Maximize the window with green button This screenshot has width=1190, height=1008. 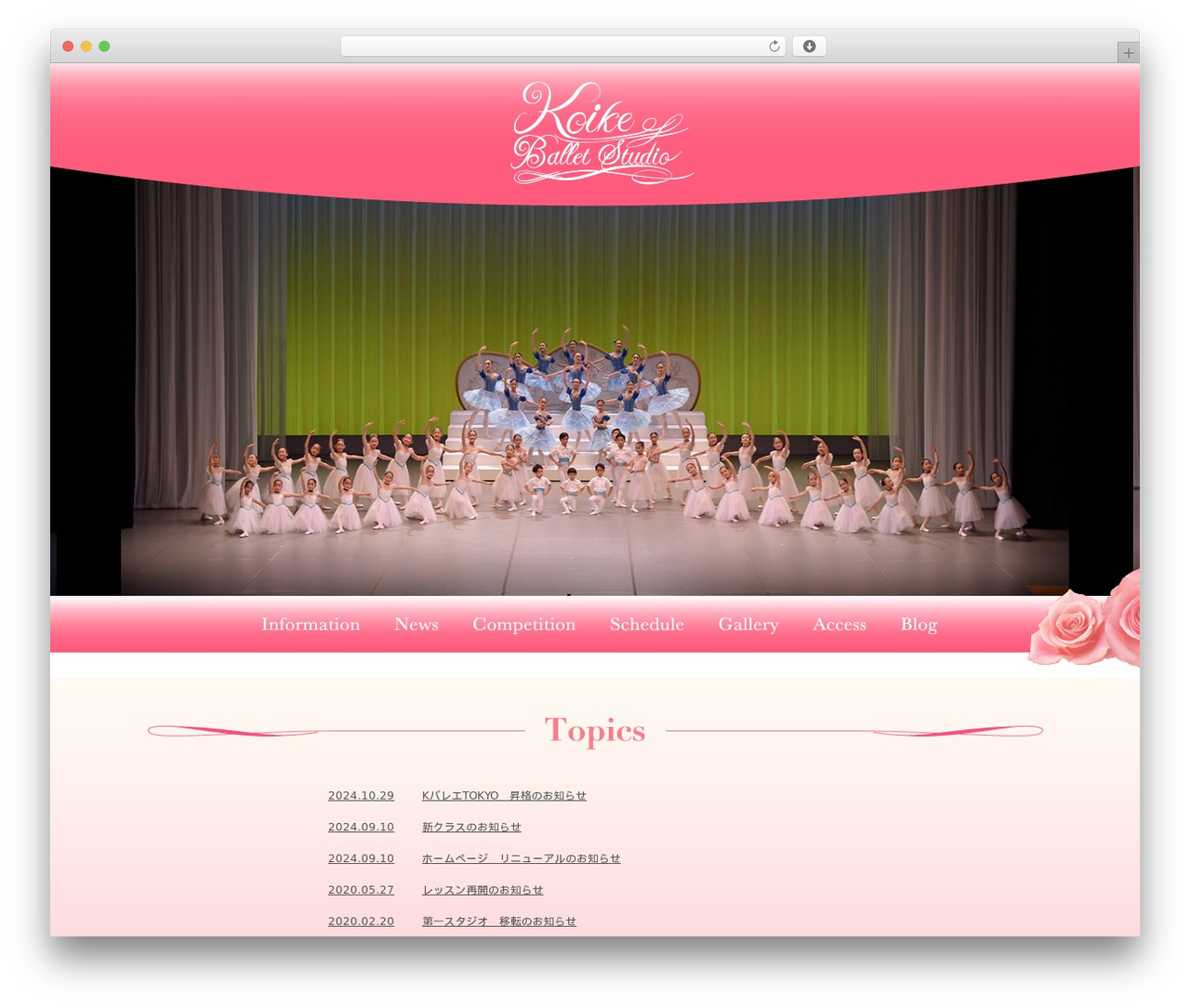tap(104, 46)
